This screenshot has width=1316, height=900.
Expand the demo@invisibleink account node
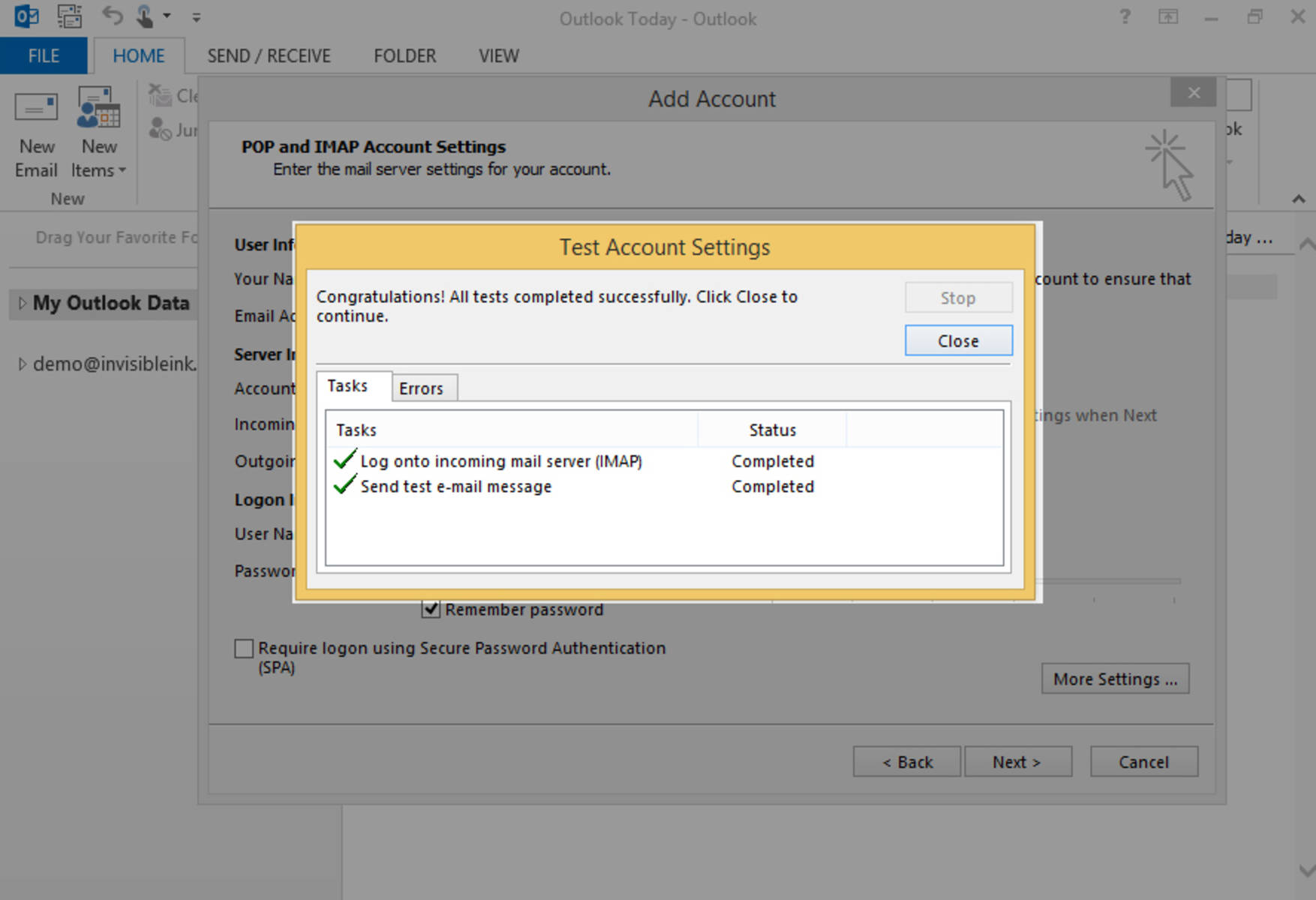(x=22, y=364)
